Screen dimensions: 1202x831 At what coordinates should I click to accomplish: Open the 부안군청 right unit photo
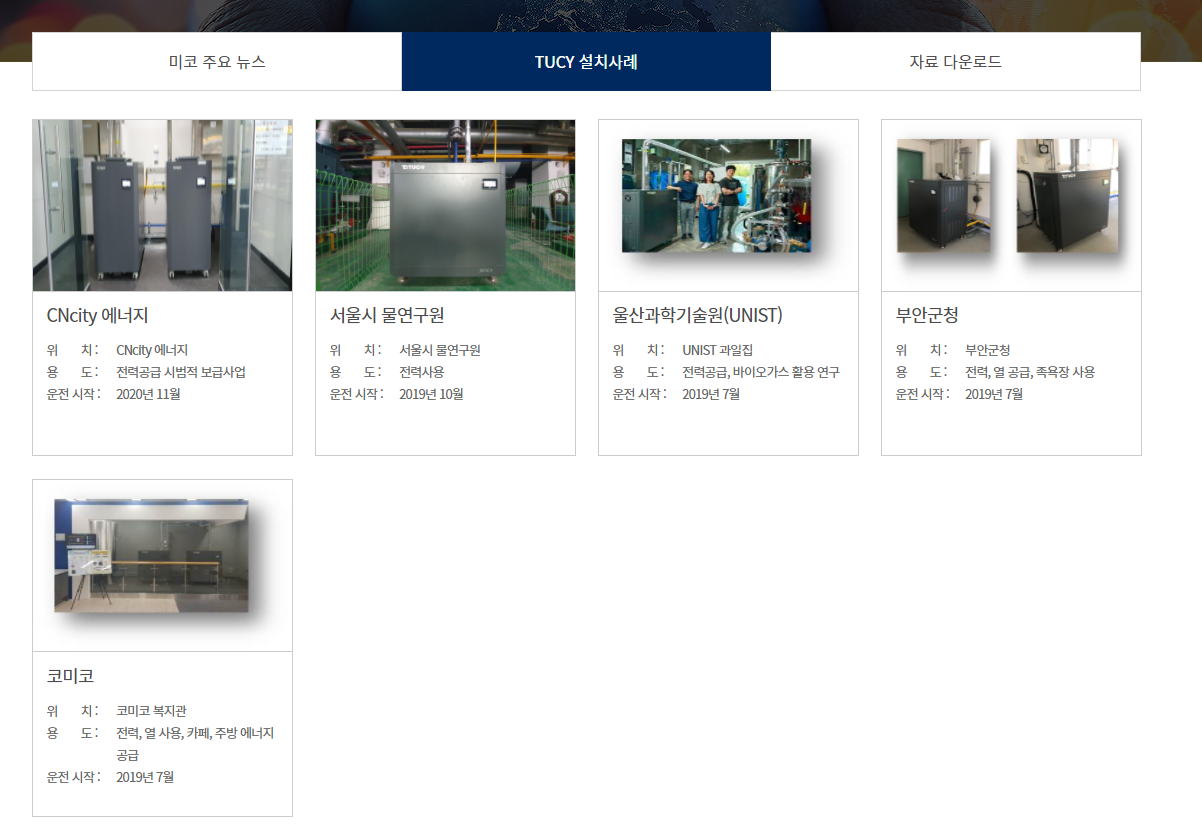click(1067, 195)
